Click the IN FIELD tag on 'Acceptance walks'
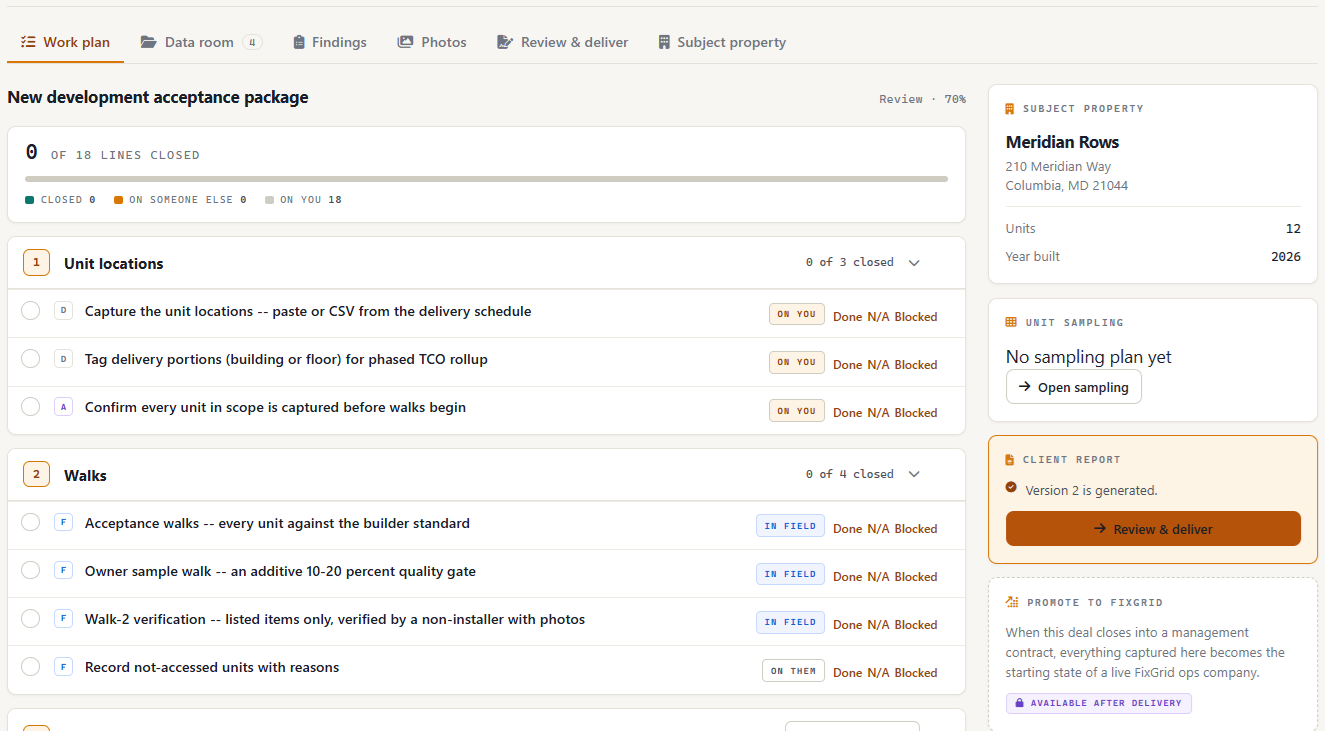 pos(790,526)
